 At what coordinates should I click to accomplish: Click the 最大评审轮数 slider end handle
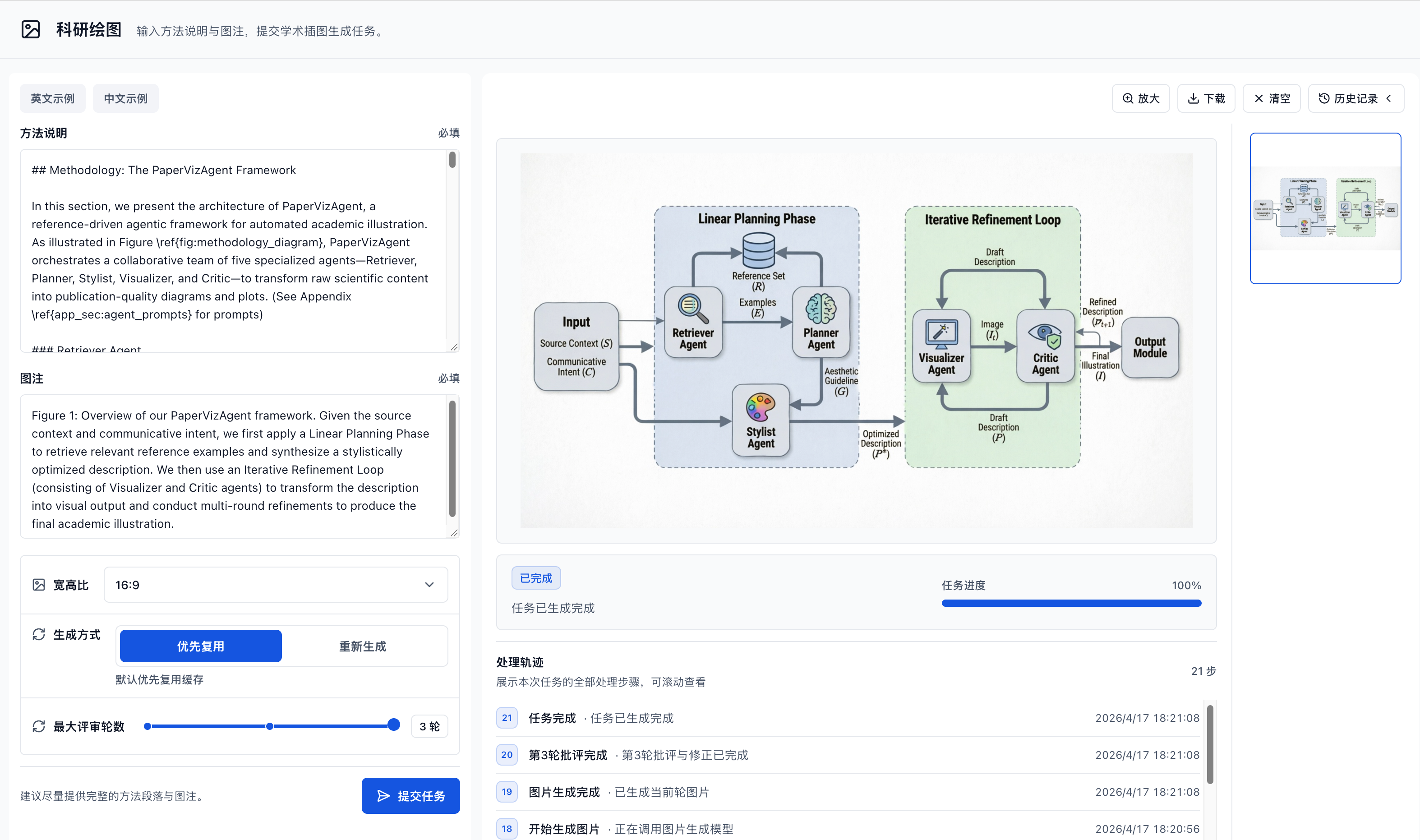(394, 725)
